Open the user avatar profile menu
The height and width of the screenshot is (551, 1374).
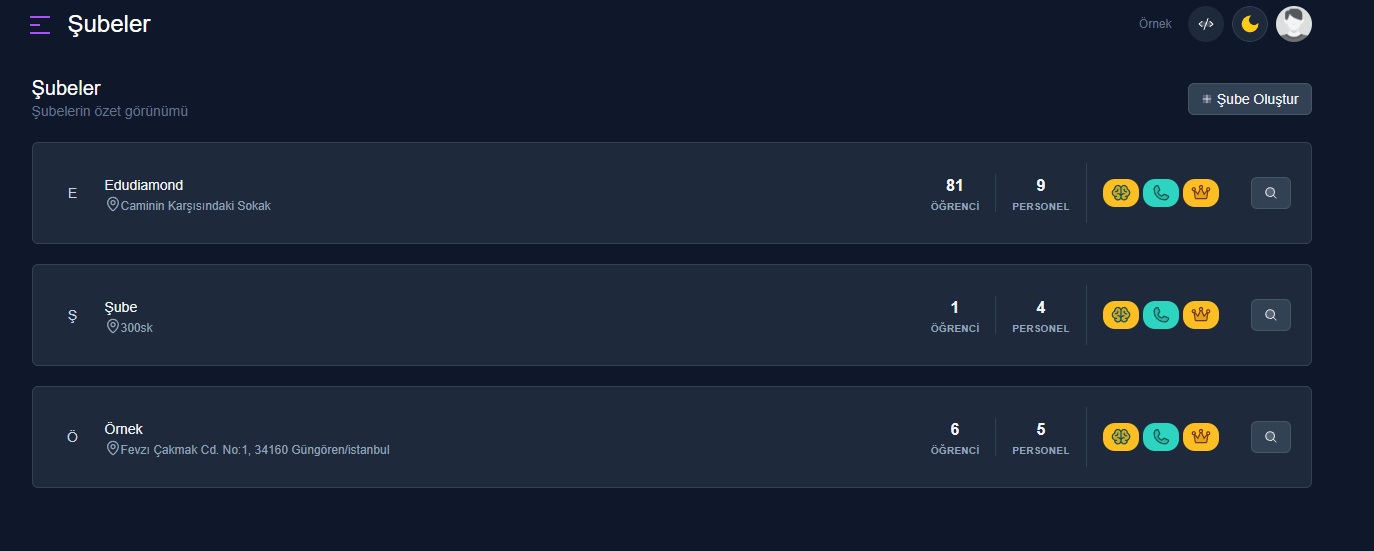point(1294,24)
